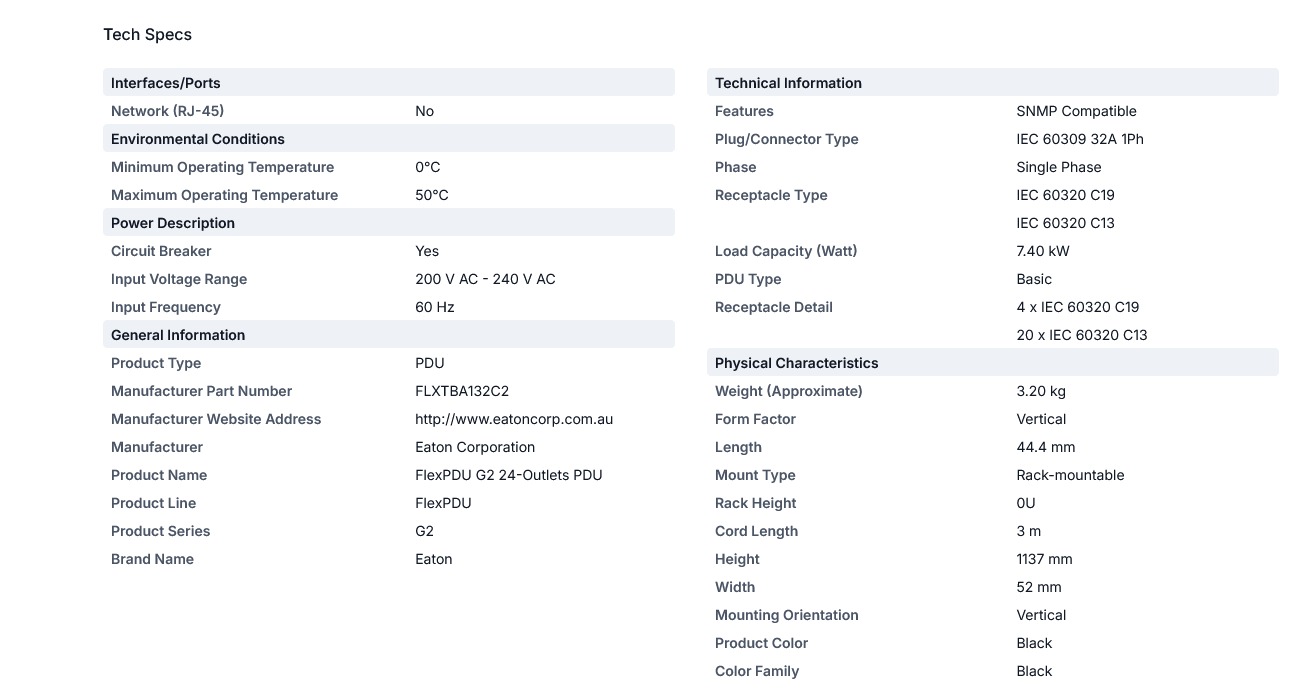The height and width of the screenshot is (695, 1299).
Task: Select the Eaton Corporation manufacturer value
Action: point(475,447)
